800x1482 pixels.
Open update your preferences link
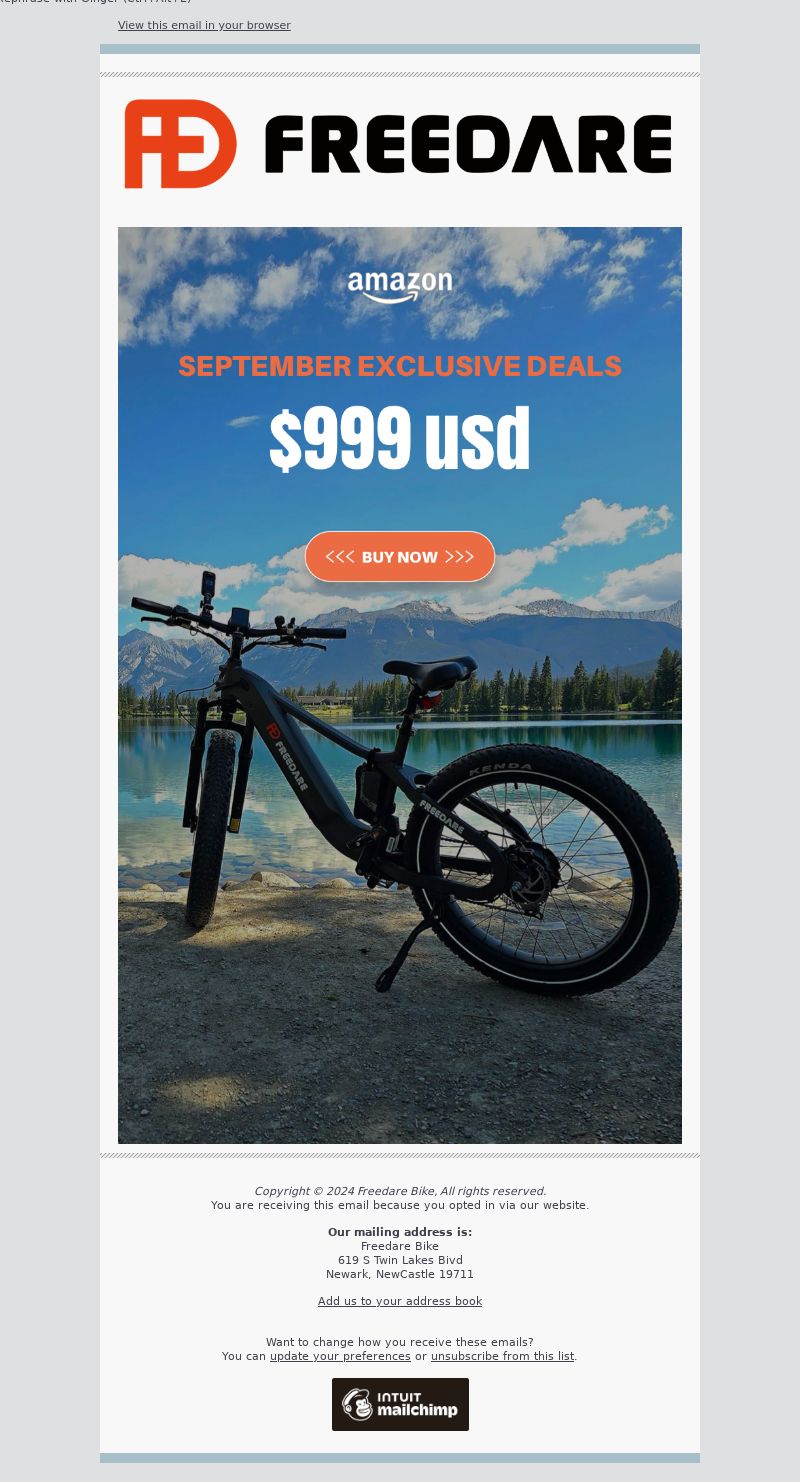(x=340, y=1356)
